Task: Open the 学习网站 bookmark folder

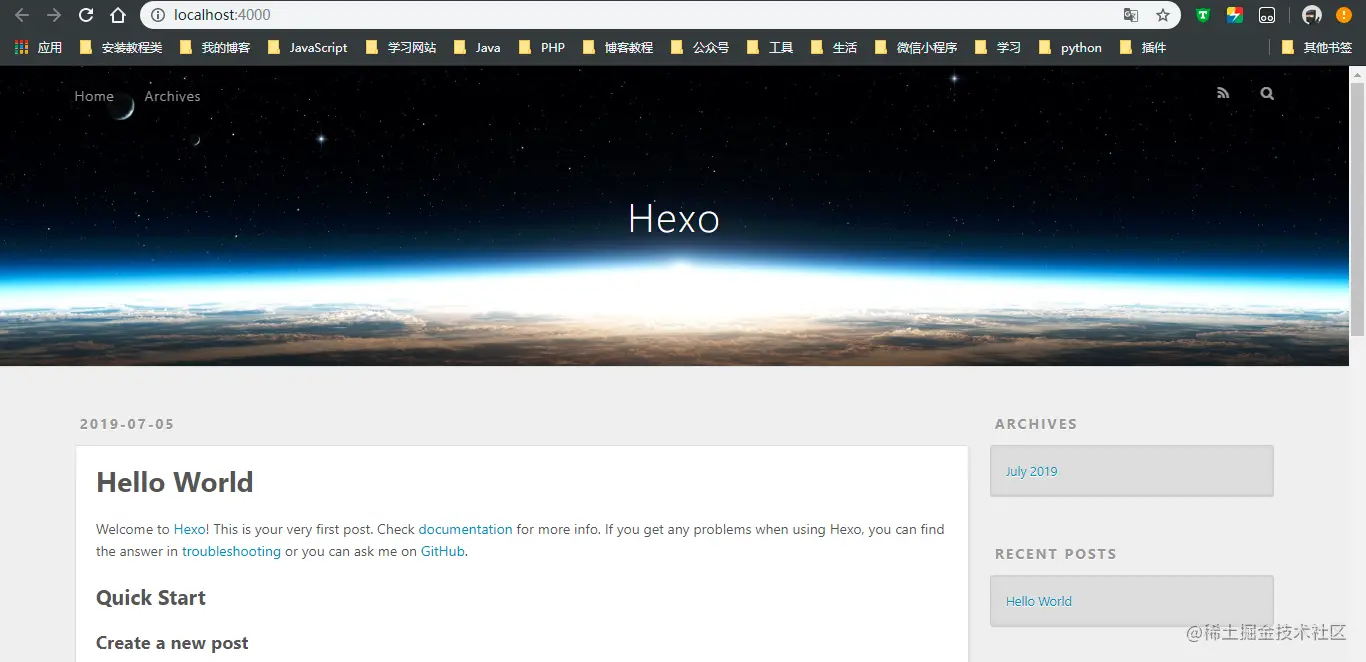Action: click(401, 47)
